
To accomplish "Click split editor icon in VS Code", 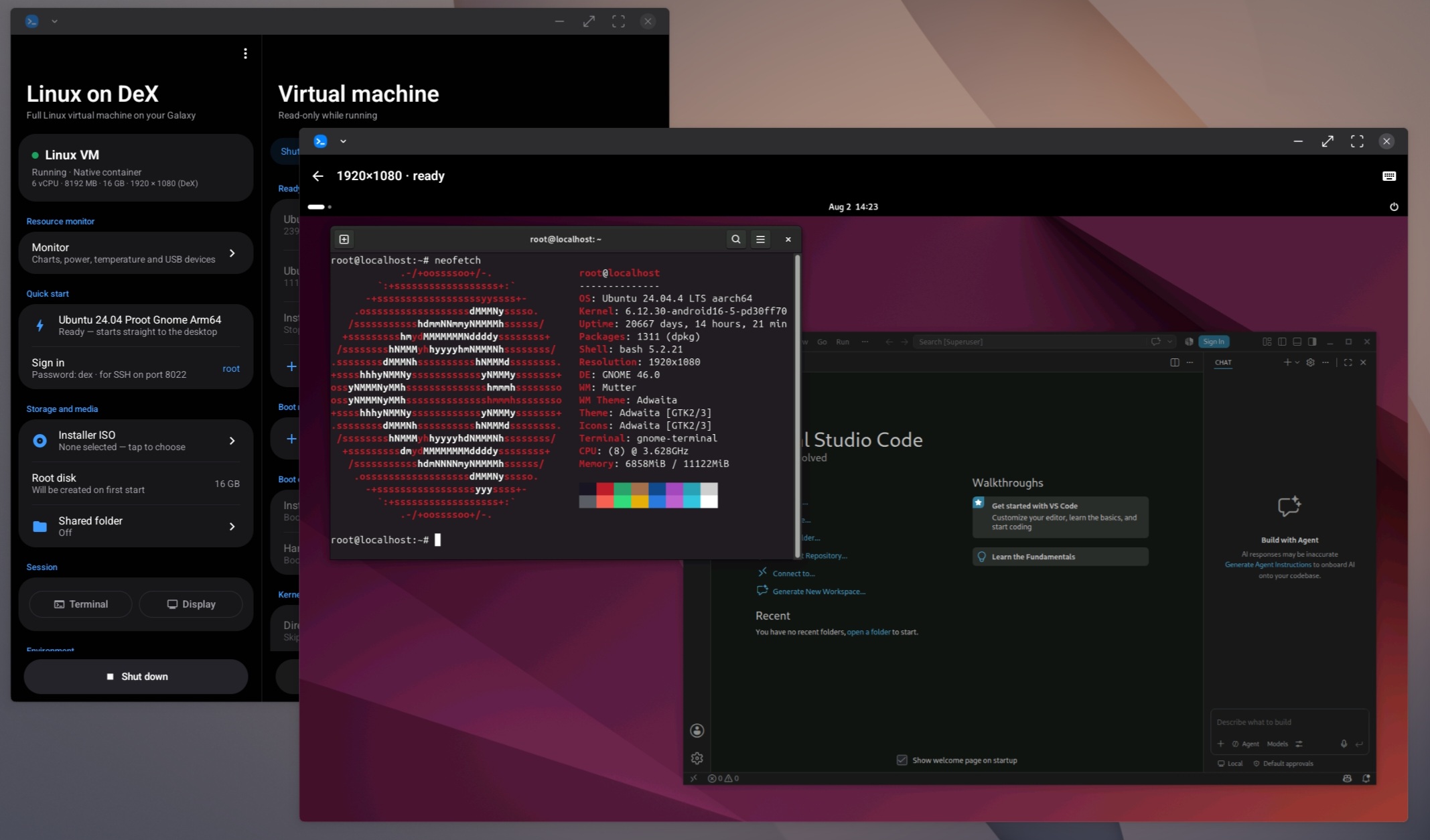I will pos(1174,362).
